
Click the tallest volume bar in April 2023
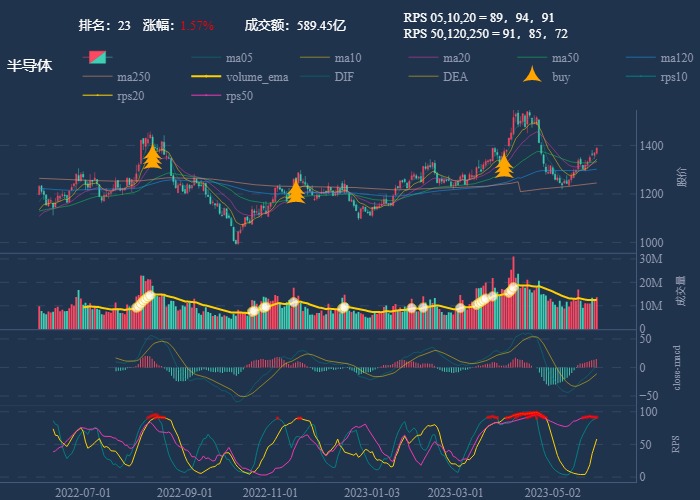pos(513,293)
